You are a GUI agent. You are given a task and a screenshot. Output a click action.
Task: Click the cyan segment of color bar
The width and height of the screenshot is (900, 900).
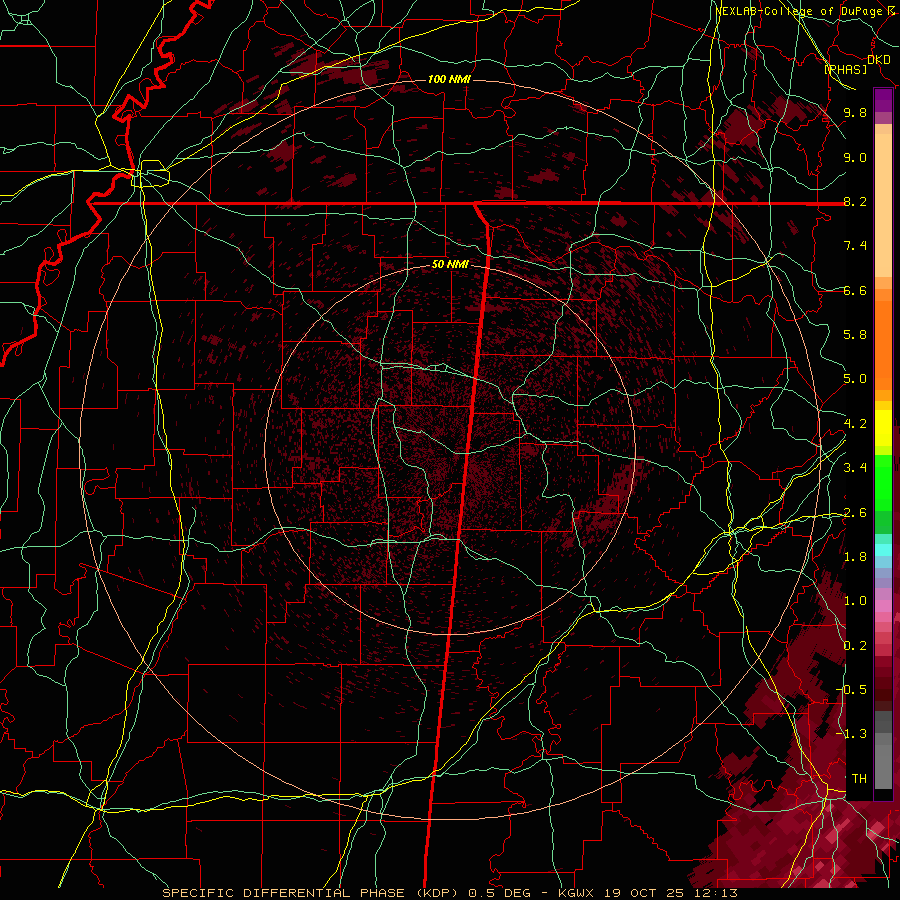[x=883, y=550]
